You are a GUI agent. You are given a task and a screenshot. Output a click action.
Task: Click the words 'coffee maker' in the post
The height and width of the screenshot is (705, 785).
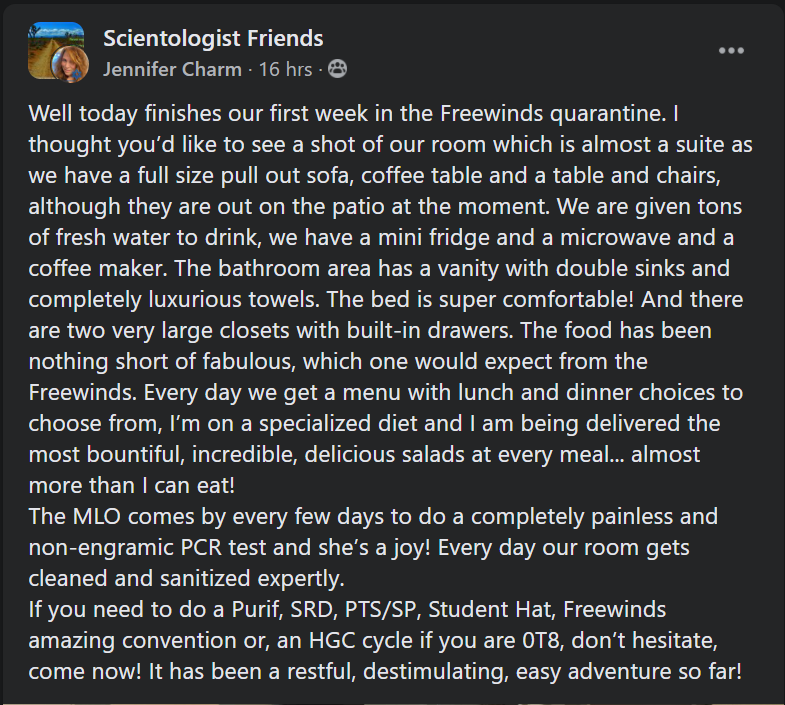97,269
